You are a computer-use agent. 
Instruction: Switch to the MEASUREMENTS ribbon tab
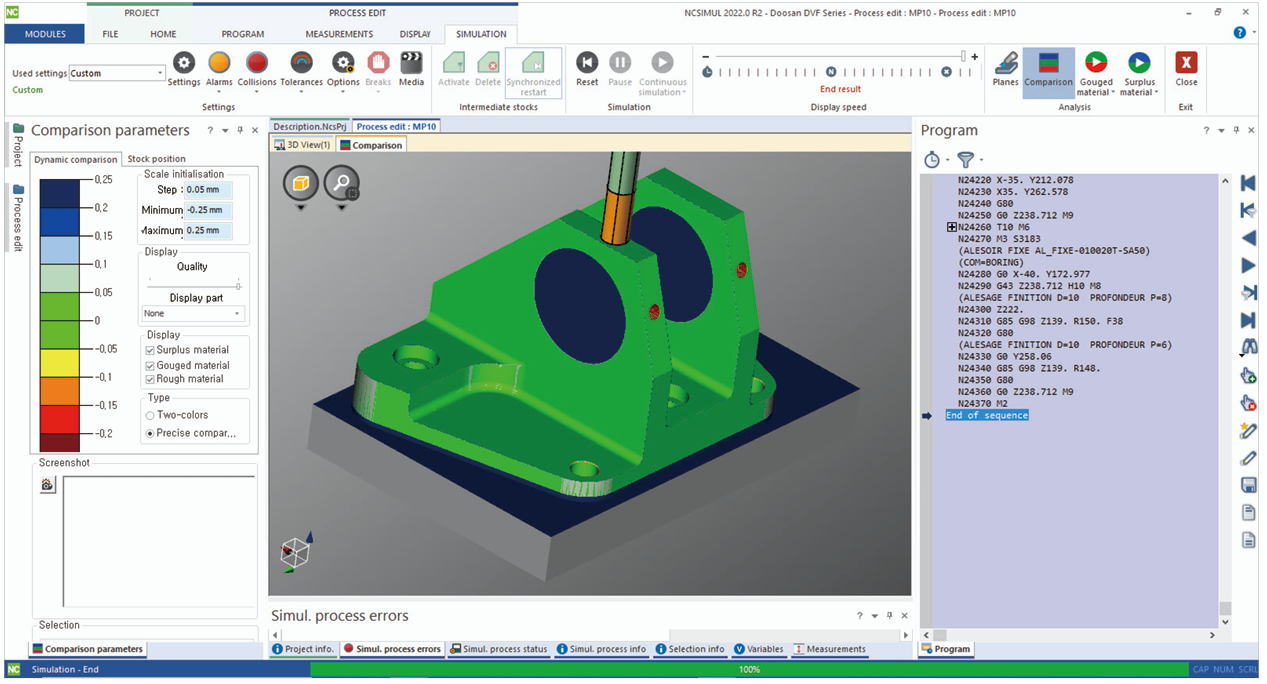[x=339, y=34]
